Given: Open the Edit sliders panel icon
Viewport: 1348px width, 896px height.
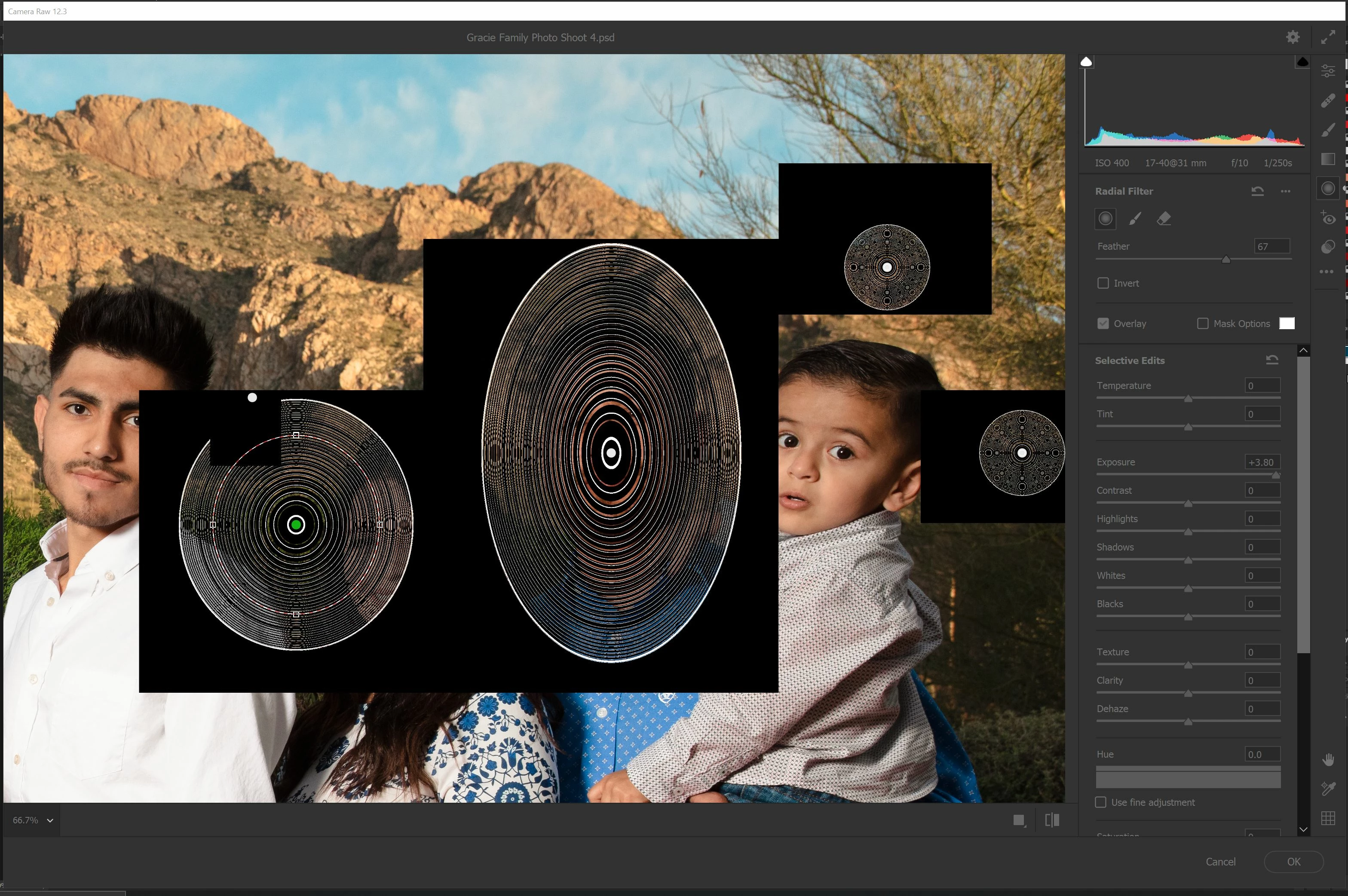Looking at the screenshot, I should point(1328,71).
